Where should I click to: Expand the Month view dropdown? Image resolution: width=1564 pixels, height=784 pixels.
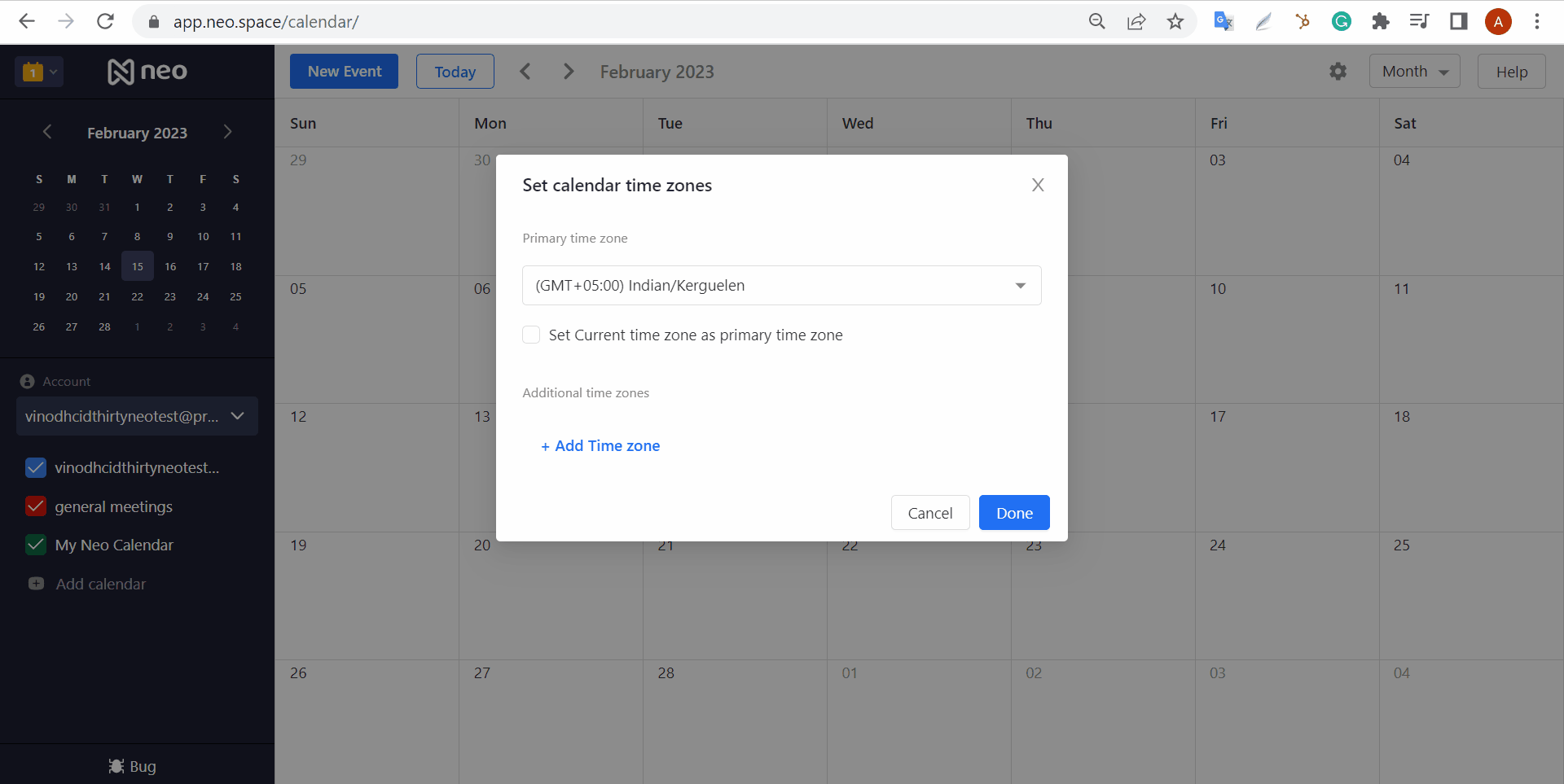1414,72
